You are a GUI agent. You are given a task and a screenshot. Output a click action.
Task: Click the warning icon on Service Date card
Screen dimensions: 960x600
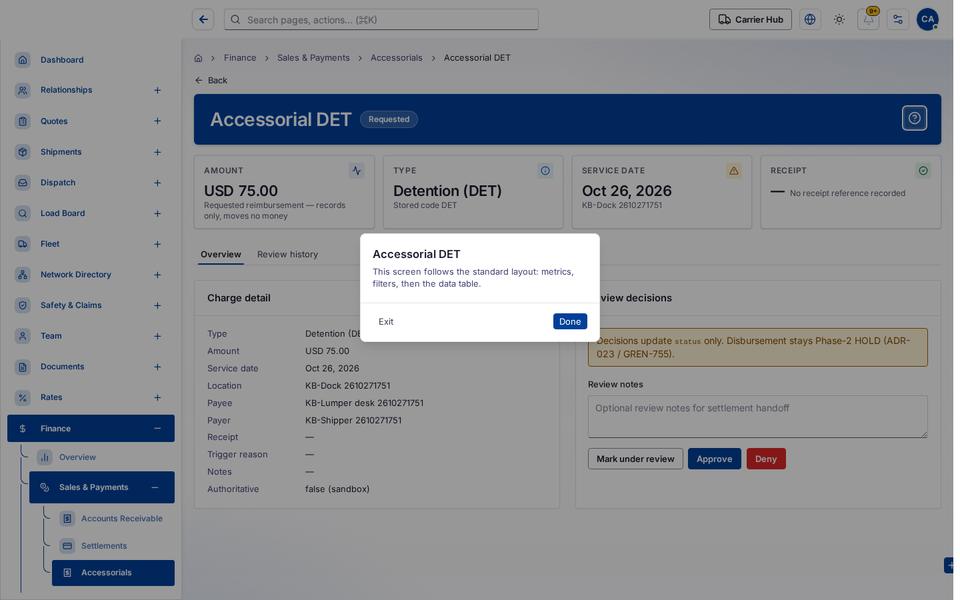click(x=733, y=171)
